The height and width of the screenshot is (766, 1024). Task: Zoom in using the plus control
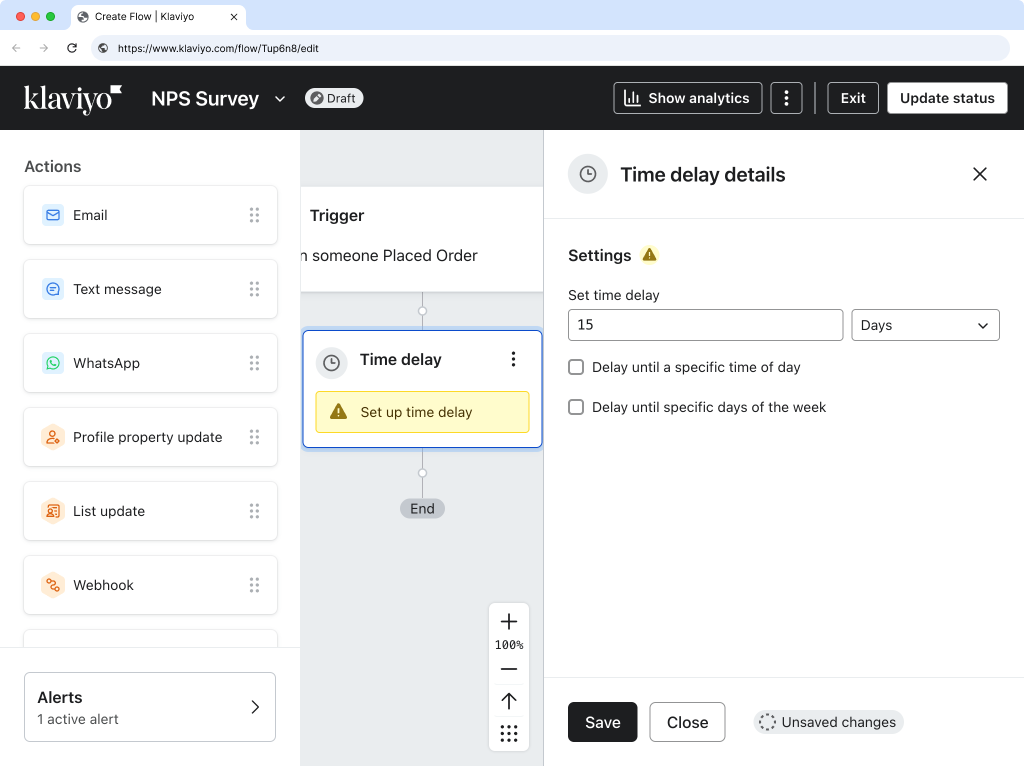click(509, 620)
